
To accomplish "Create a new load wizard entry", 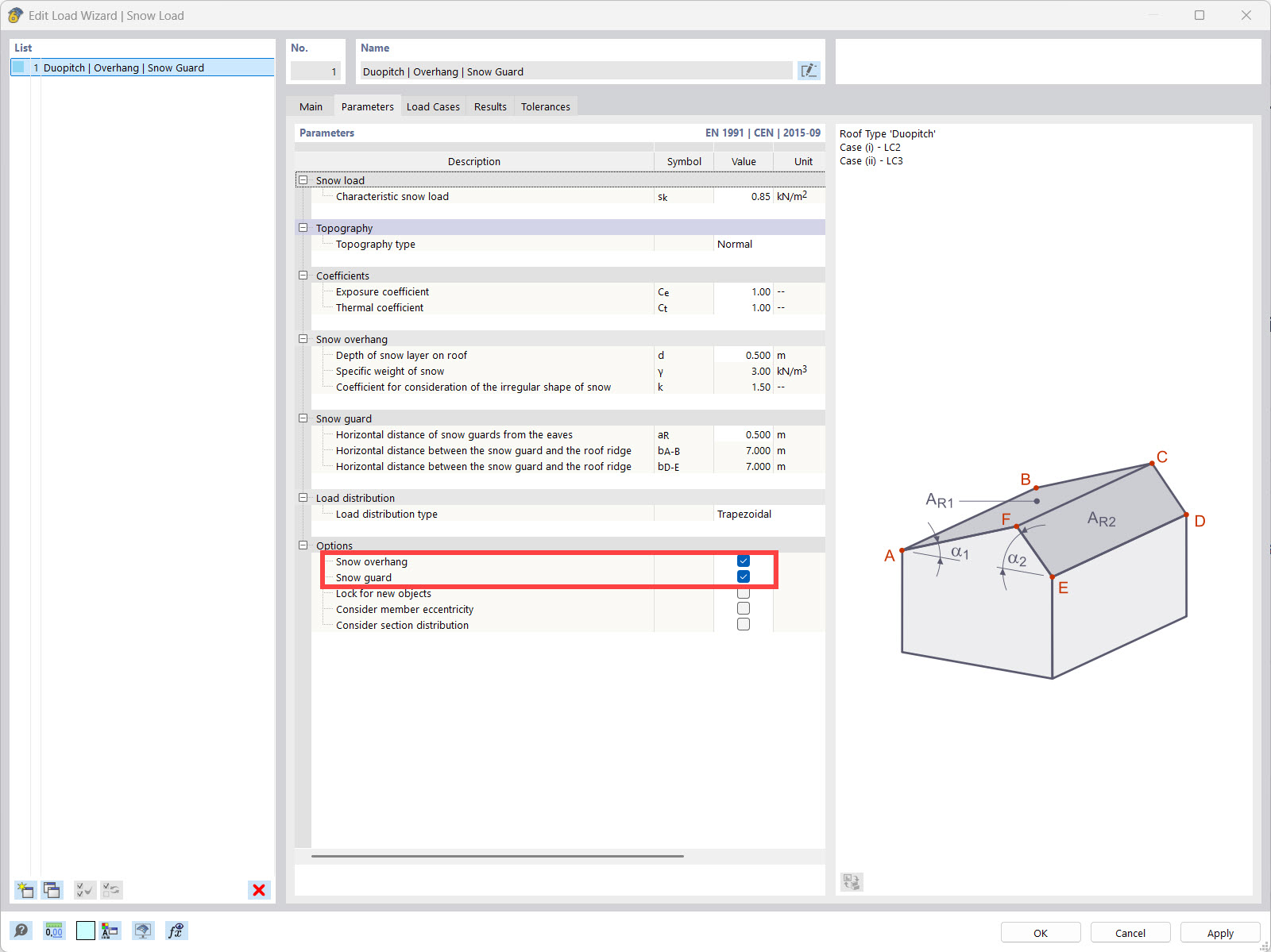I will coord(25,889).
